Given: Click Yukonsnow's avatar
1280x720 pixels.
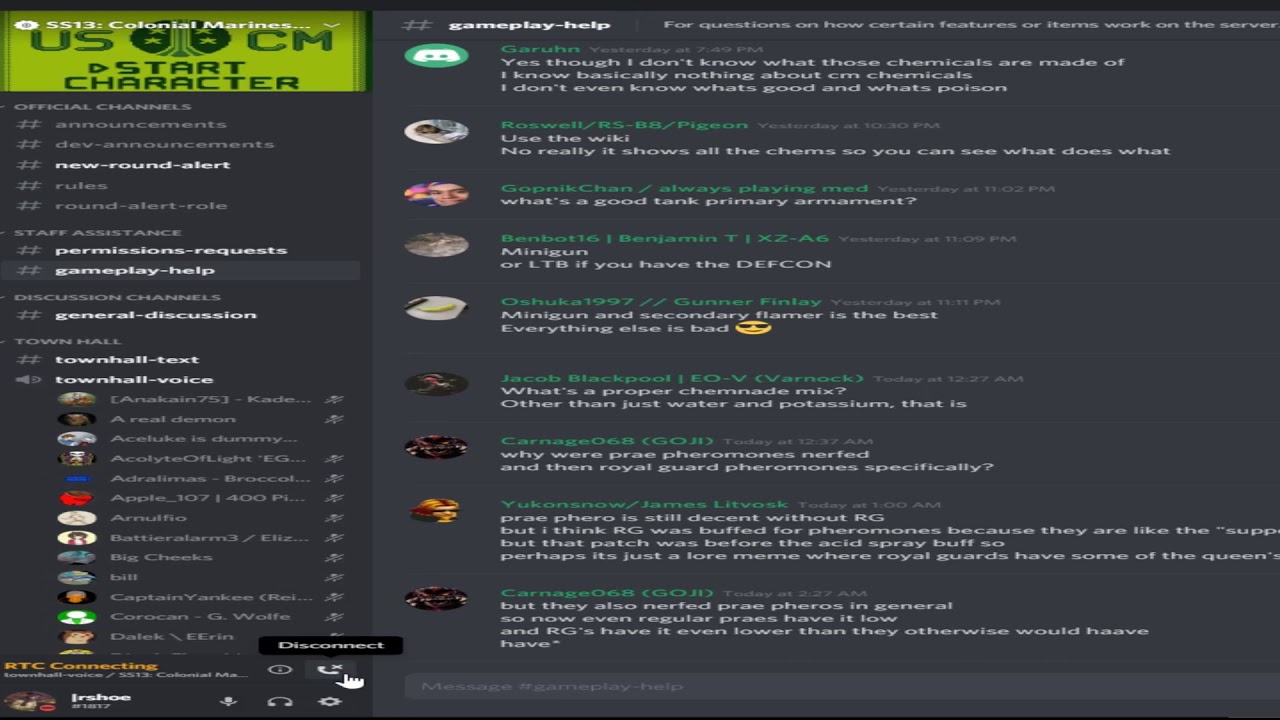Looking at the screenshot, I should pyautogui.click(x=436, y=511).
